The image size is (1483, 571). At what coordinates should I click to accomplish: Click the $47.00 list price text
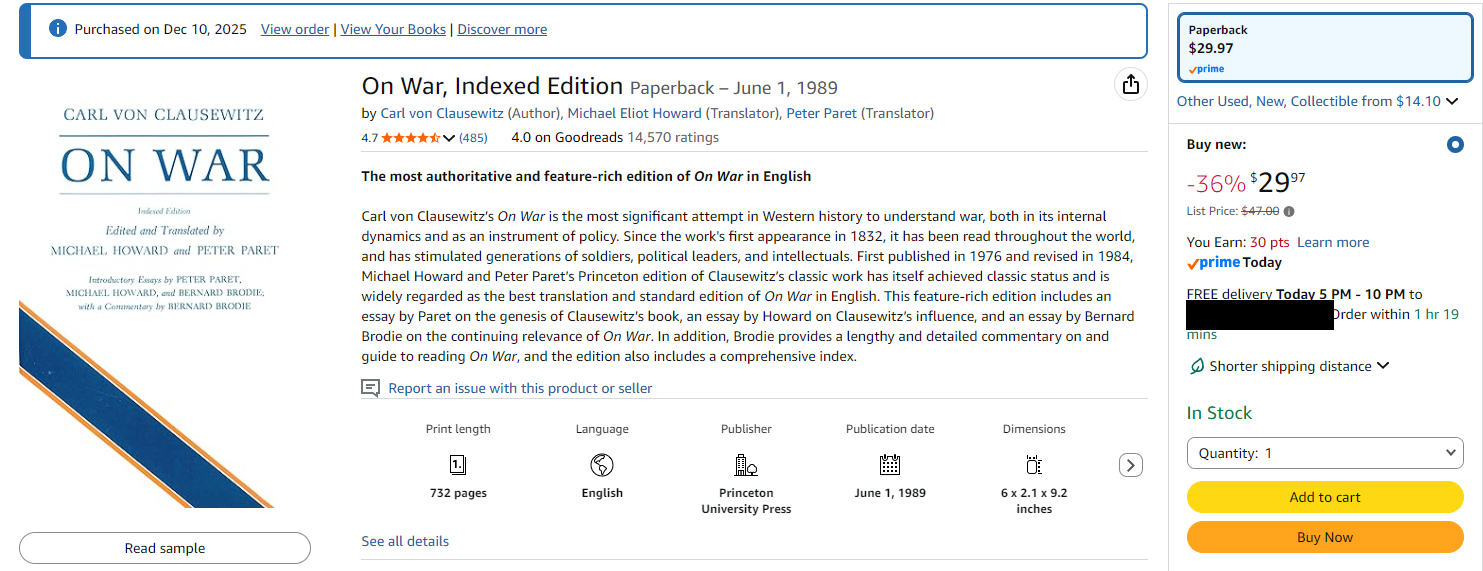click(1260, 211)
